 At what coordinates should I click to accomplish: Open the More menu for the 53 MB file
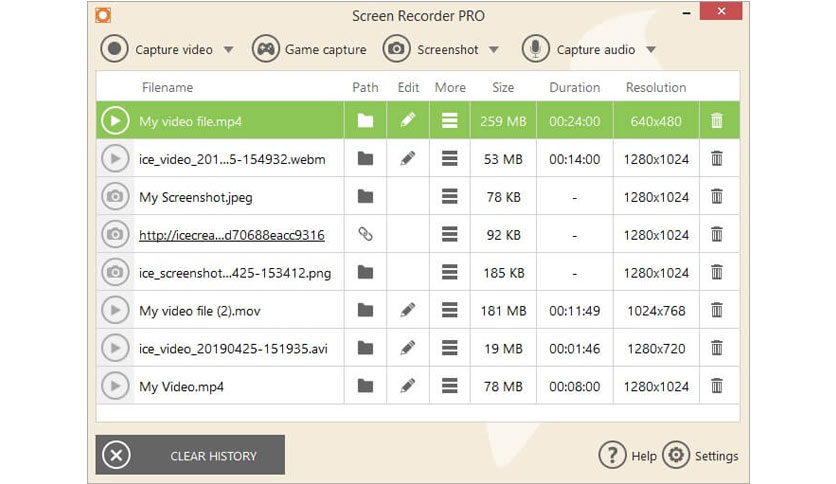tap(449, 159)
